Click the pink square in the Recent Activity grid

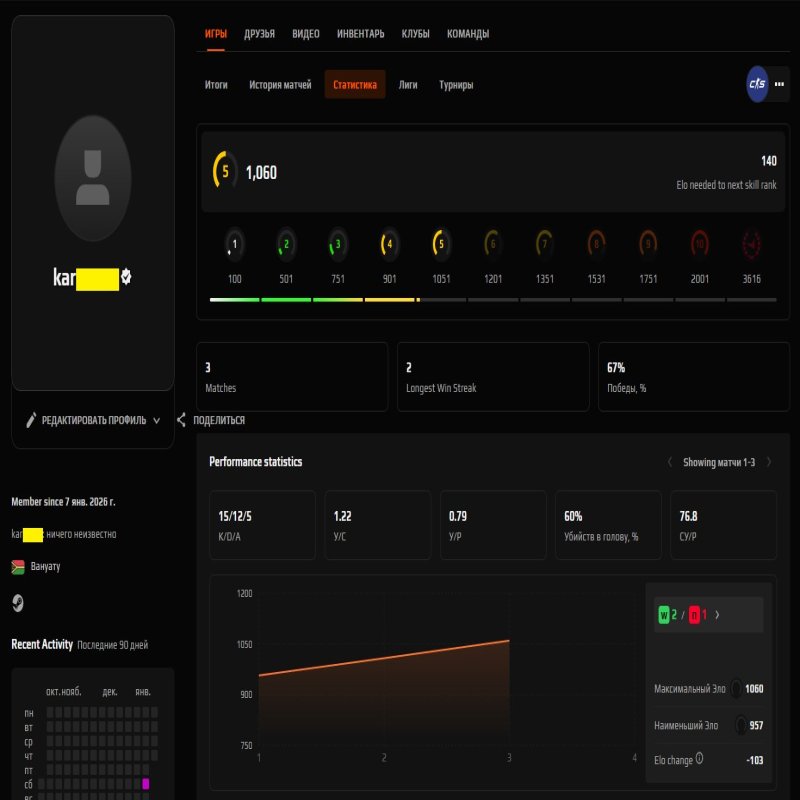pos(146,784)
